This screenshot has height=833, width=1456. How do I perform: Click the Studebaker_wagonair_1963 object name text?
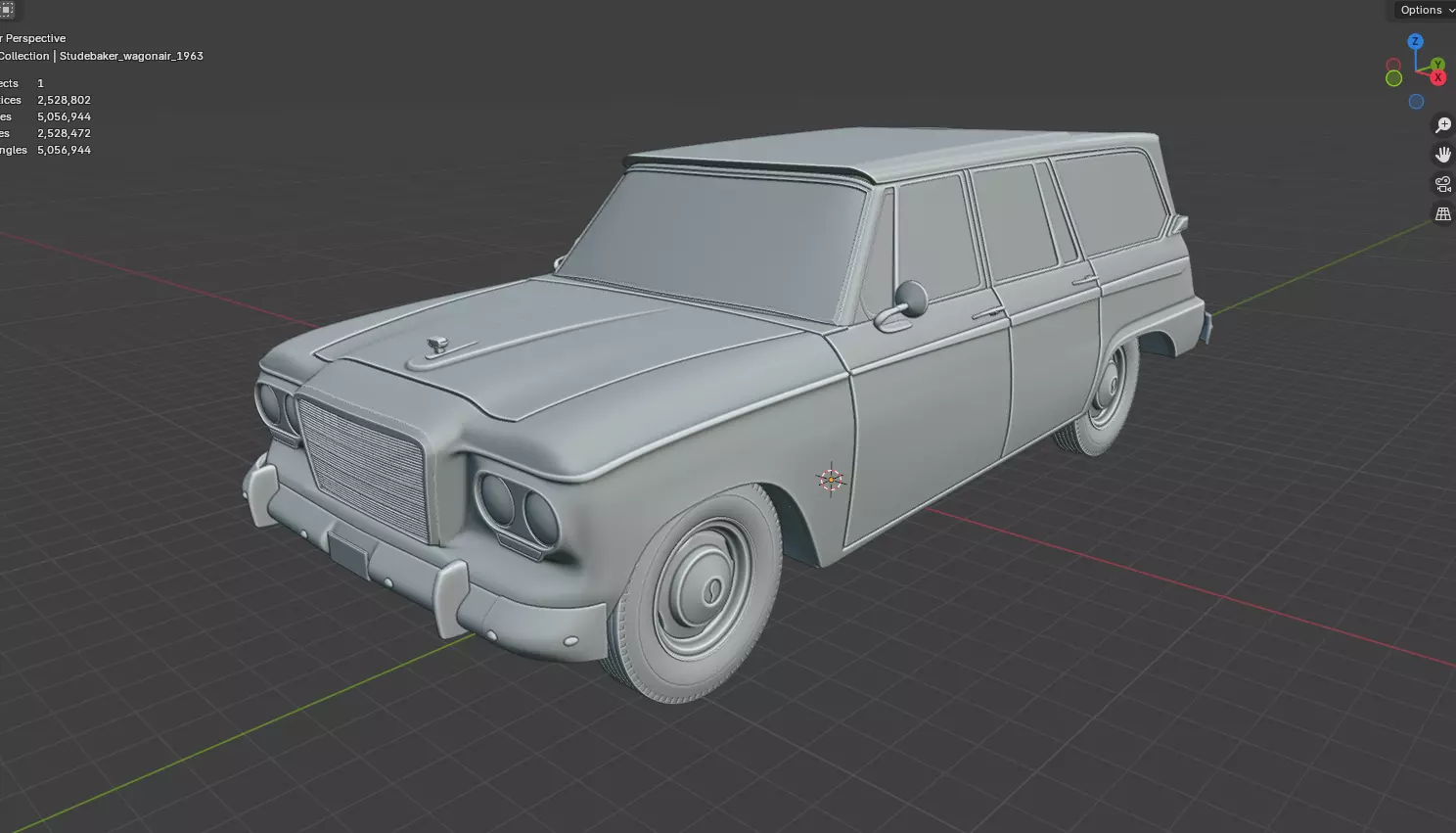[x=131, y=56]
